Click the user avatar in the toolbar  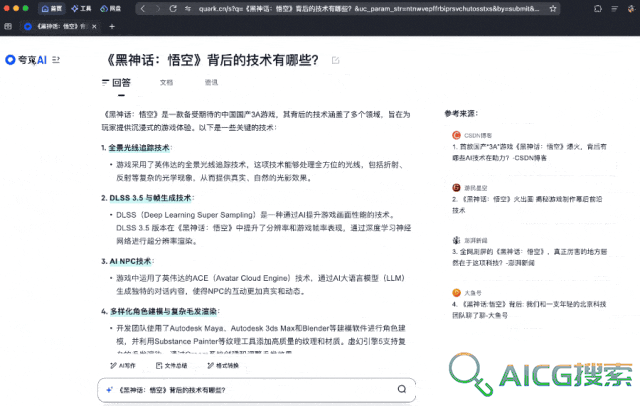coord(631,9)
